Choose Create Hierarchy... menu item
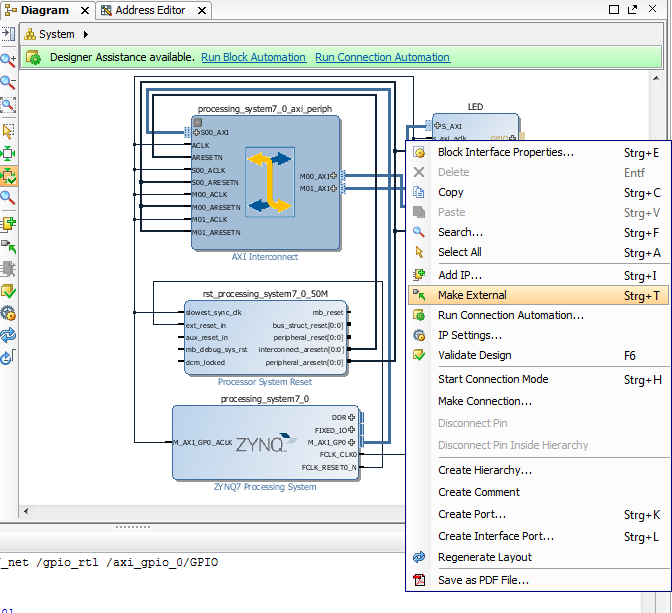672x613 pixels. click(538, 470)
